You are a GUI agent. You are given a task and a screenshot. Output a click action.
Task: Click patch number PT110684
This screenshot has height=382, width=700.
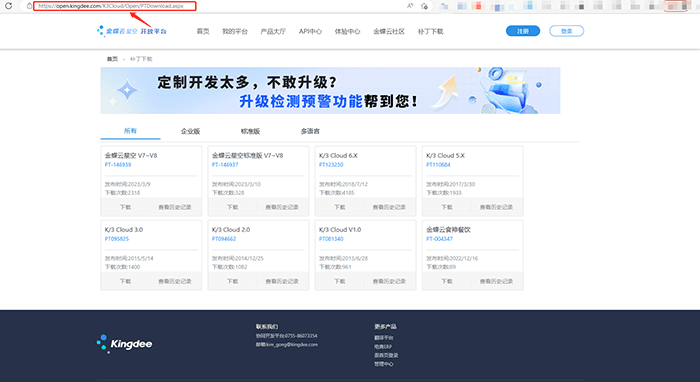pyautogui.click(x=438, y=165)
